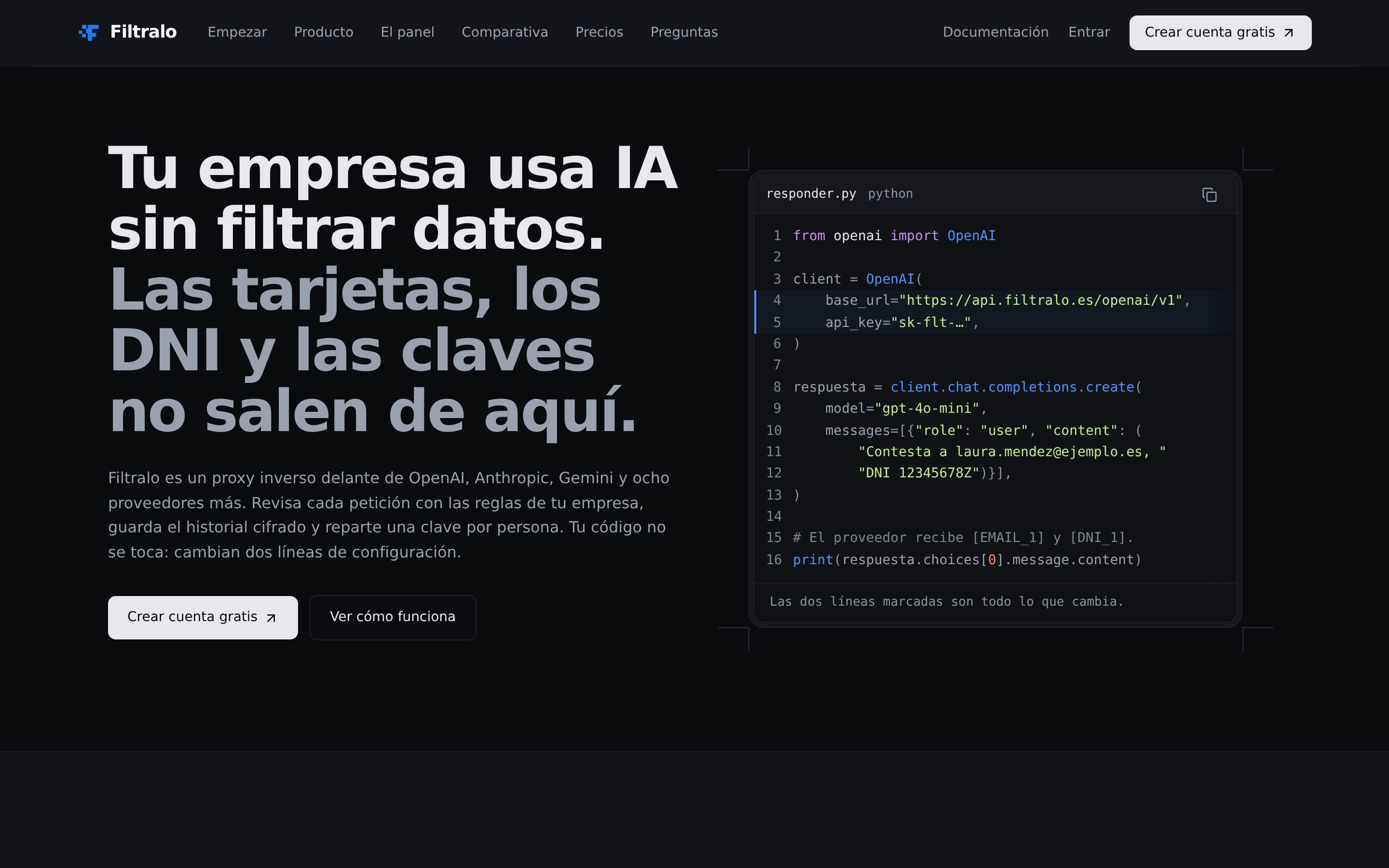Click hero Crear cuenta gratis button
This screenshot has width=1389, height=868.
[203, 617]
